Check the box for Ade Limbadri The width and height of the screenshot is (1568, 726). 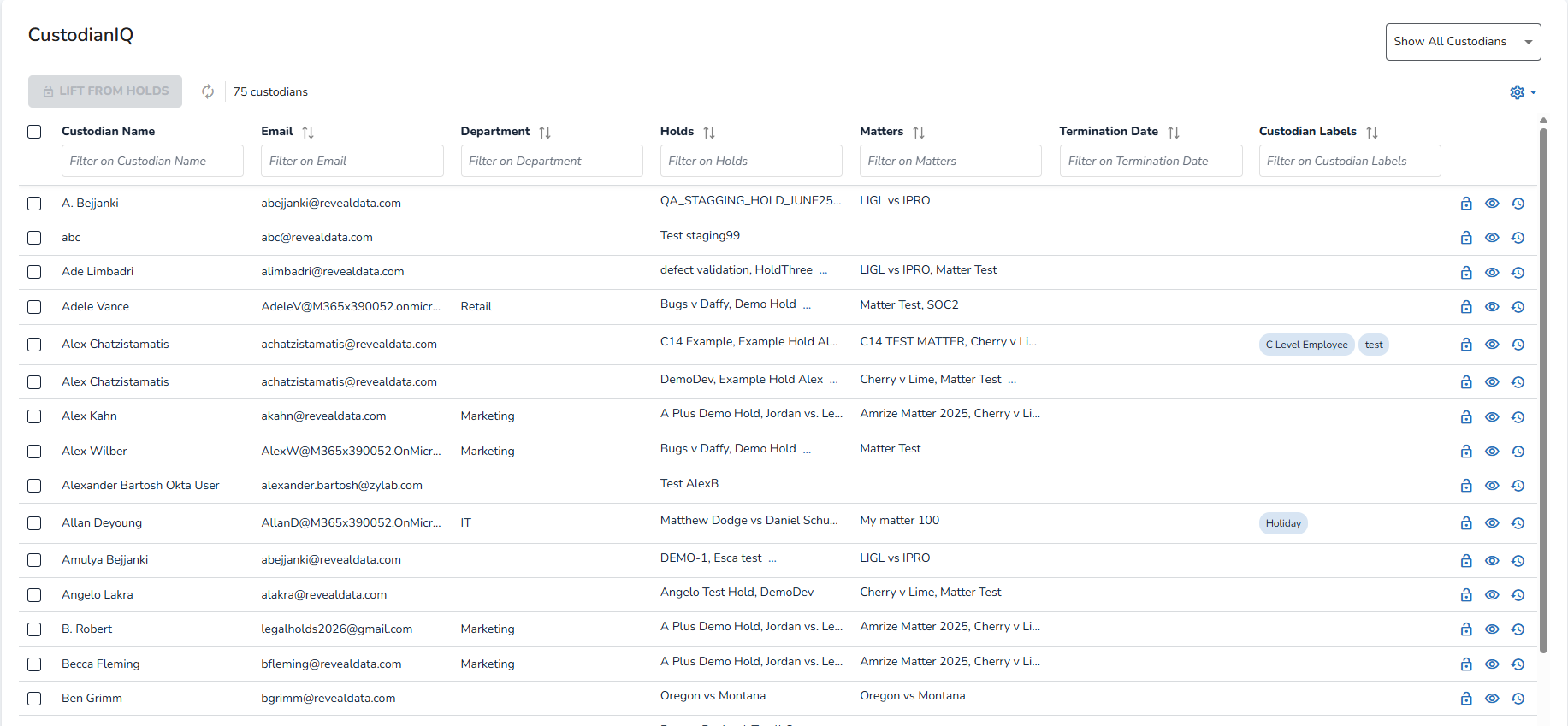point(34,272)
